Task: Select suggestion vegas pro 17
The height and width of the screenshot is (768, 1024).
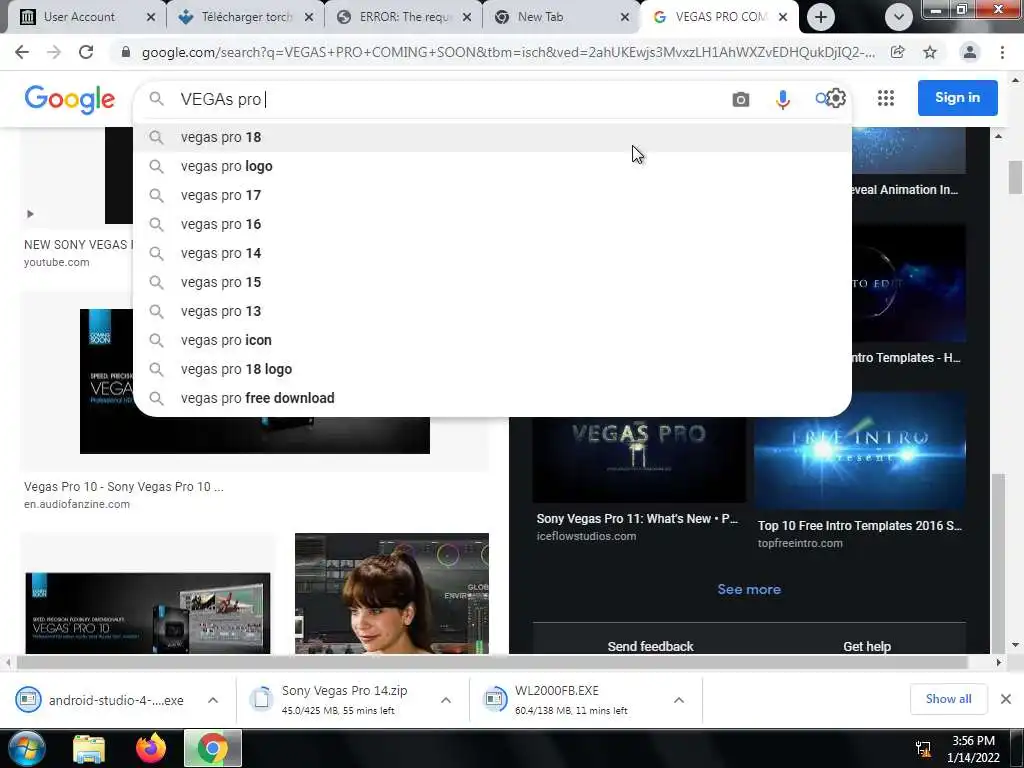Action: tap(492, 195)
